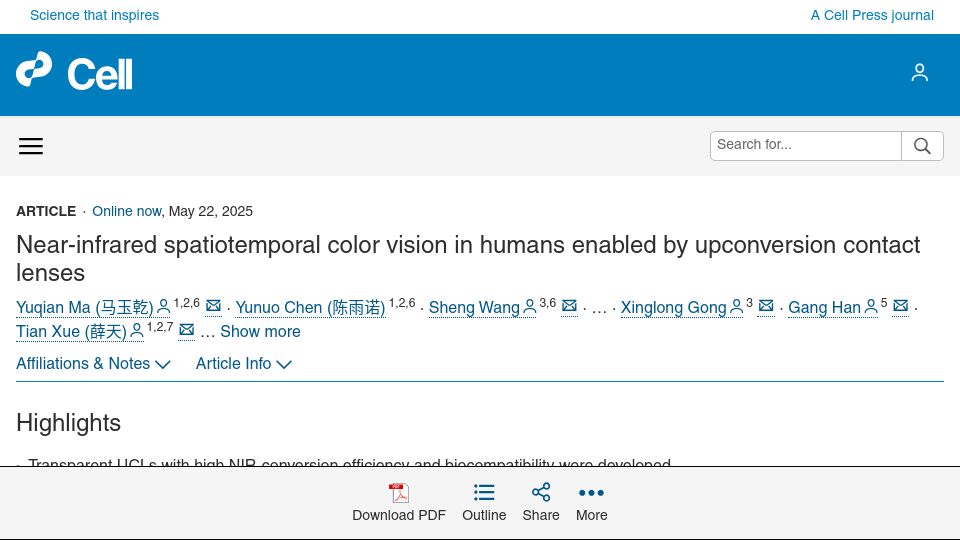Click Show more authors link

click(260, 331)
